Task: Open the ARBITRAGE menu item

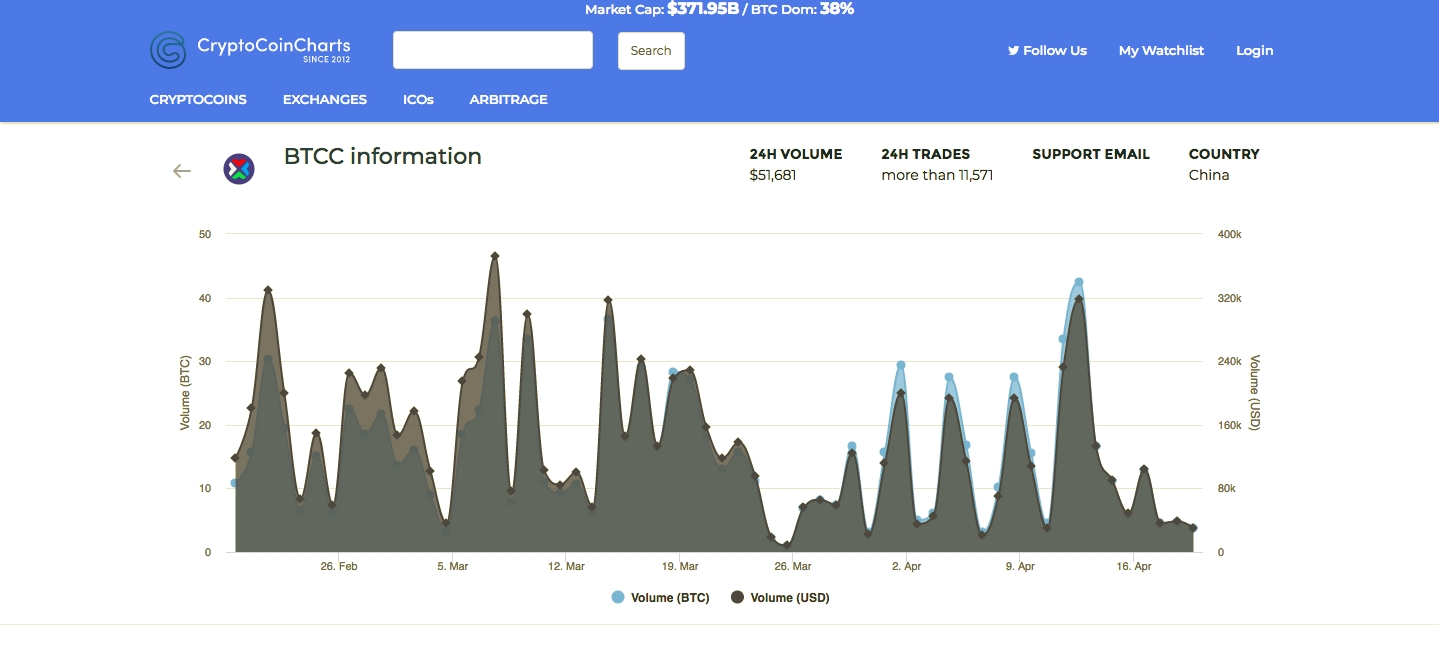Action: click(x=508, y=100)
